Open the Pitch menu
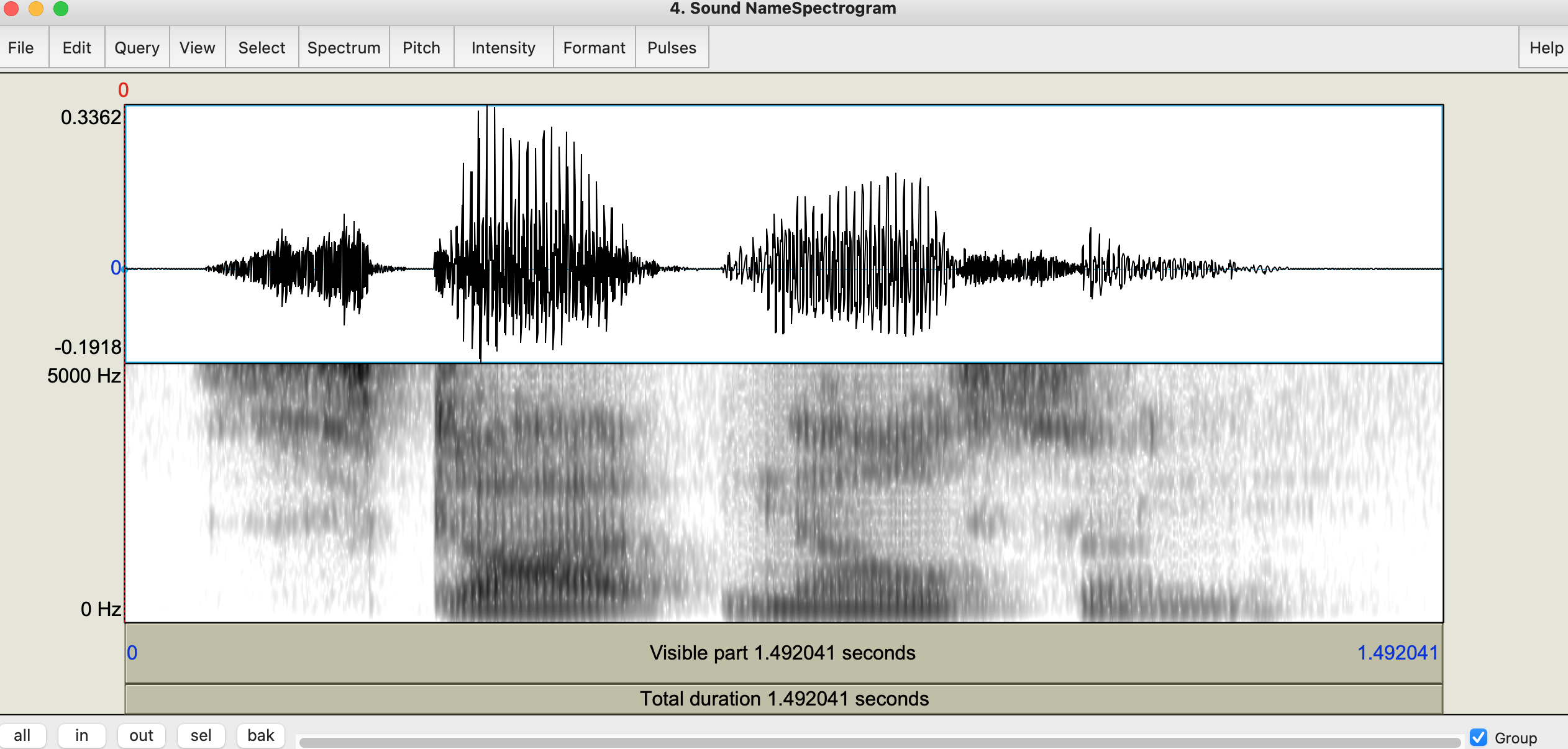This screenshot has width=1568, height=749. (421, 48)
